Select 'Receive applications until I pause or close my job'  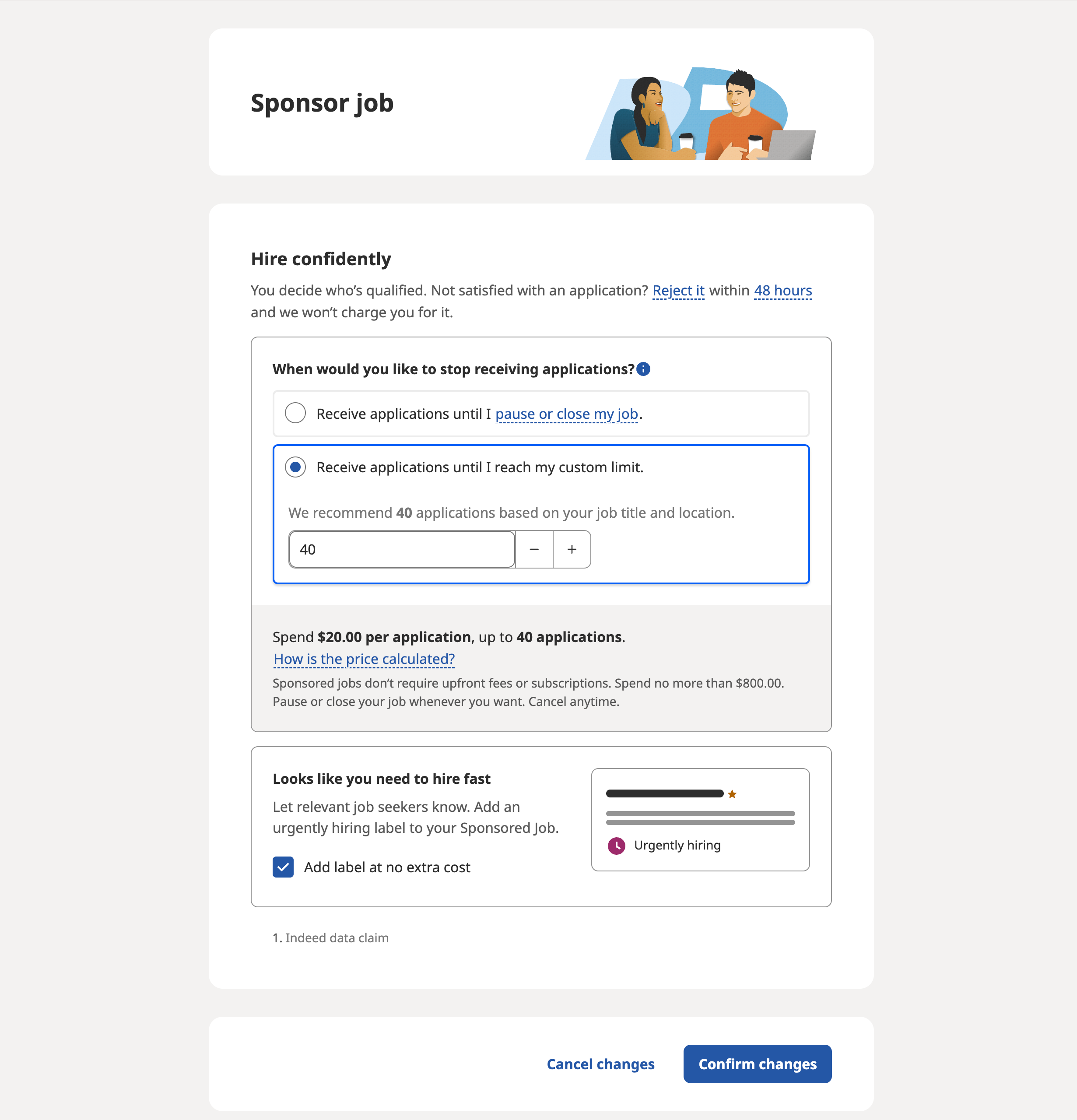point(296,413)
